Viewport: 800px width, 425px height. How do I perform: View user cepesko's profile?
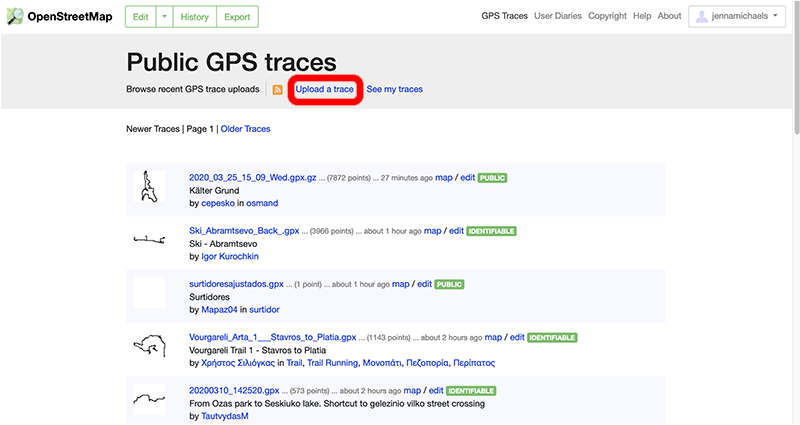tap(218, 203)
